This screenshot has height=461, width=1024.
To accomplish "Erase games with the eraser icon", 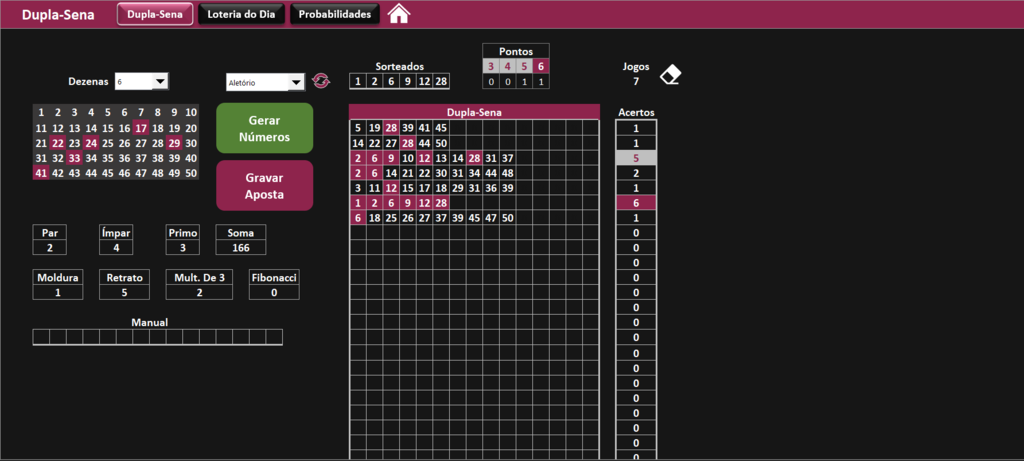I will point(671,74).
